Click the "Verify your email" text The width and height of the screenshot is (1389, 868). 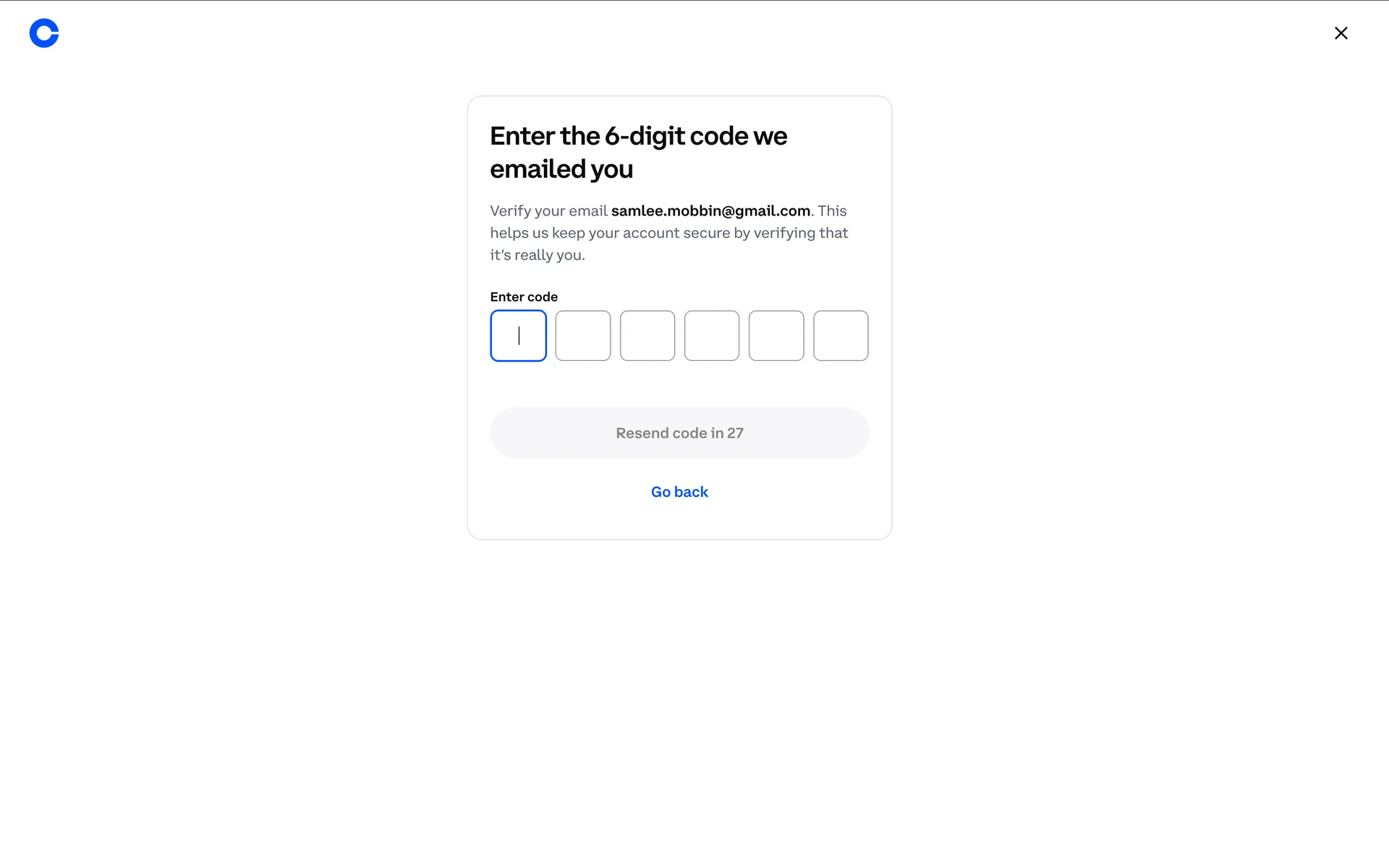point(548,211)
